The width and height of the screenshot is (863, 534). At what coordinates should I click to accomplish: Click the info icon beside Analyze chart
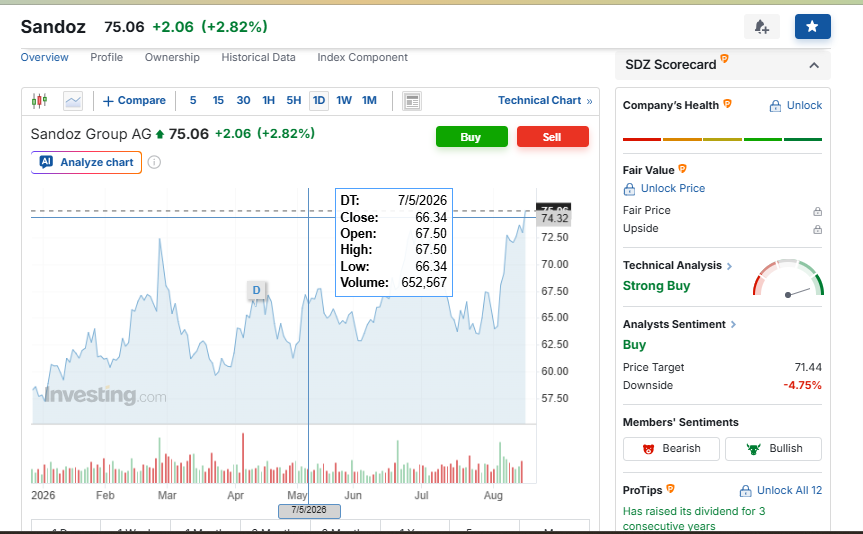pyautogui.click(x=154, y=162)
